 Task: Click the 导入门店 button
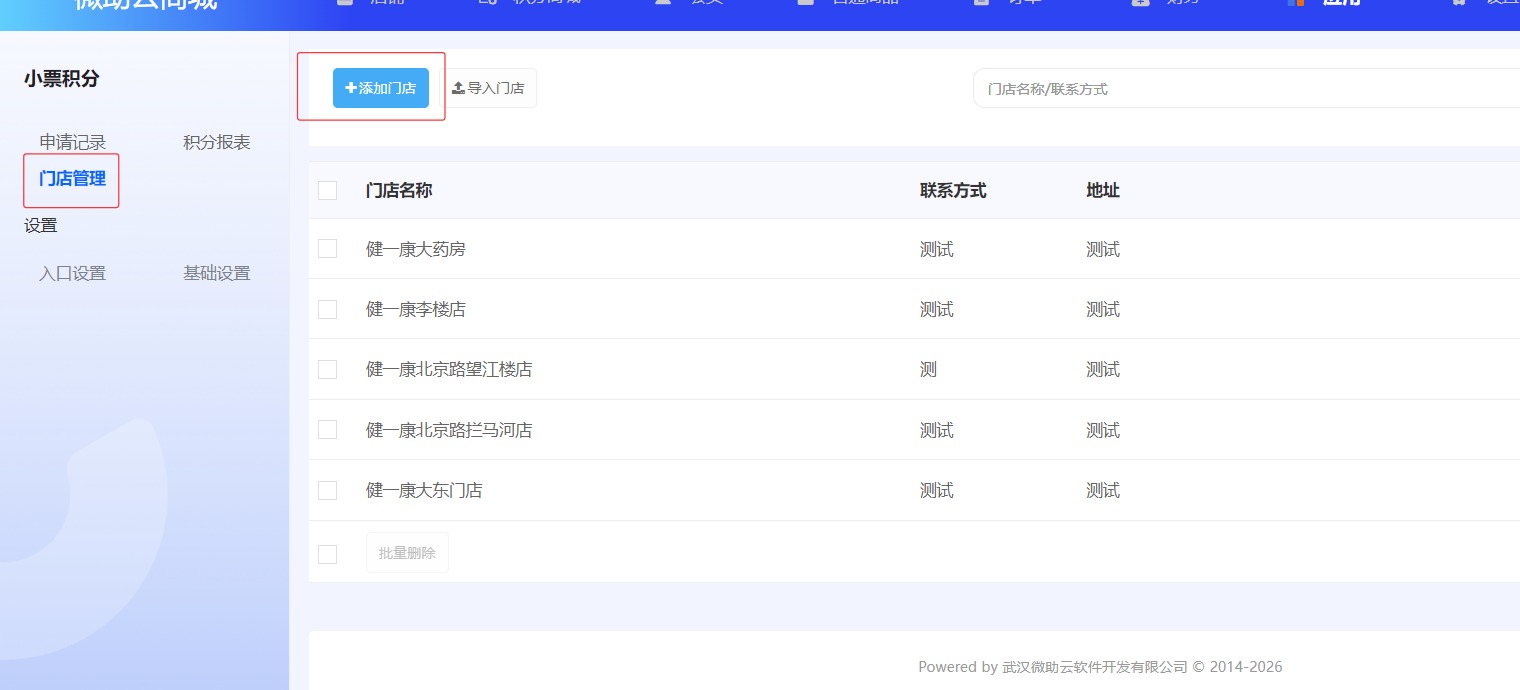point(488,88)
